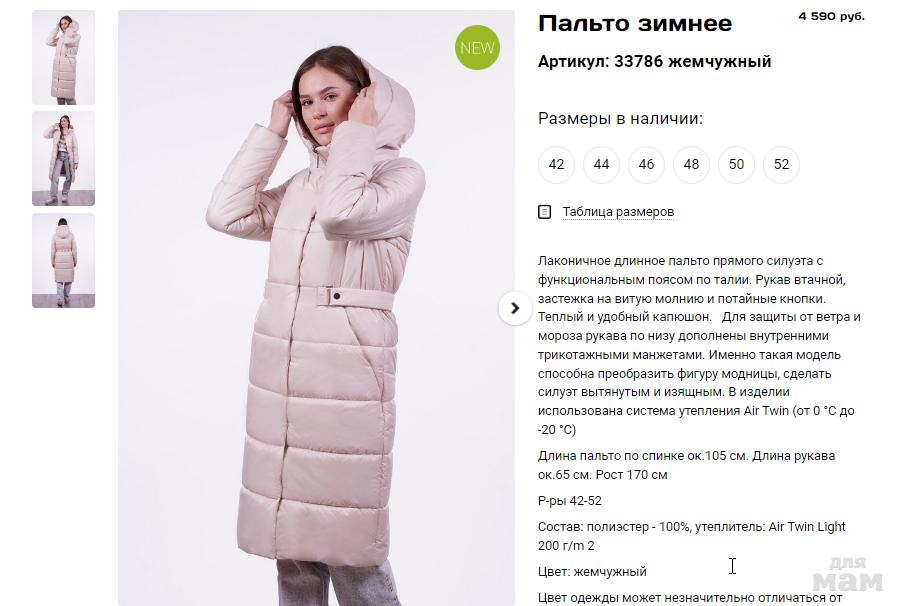Screen dimensions: 898x606
Task: Click the size chart document icon
Action: click(x=544, y=212)
